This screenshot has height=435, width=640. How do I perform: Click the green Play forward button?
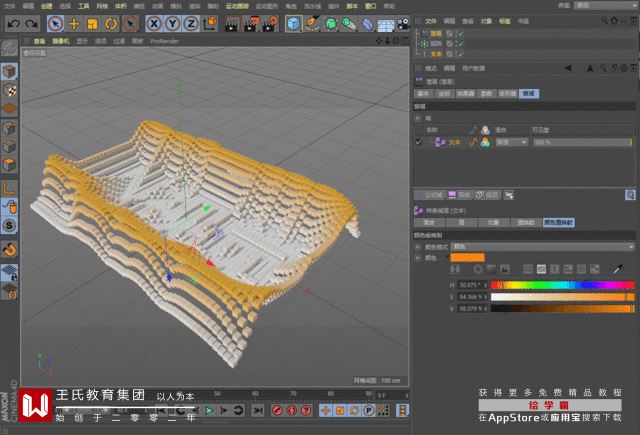(209, 410)
